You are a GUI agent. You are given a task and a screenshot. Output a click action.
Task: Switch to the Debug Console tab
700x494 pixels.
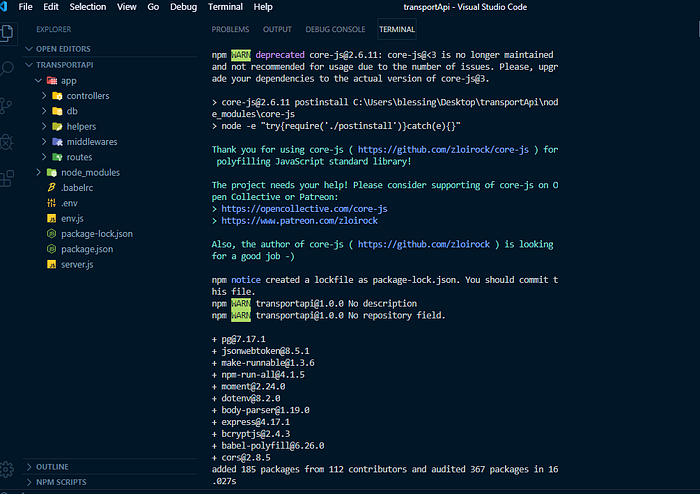point(335,29)
